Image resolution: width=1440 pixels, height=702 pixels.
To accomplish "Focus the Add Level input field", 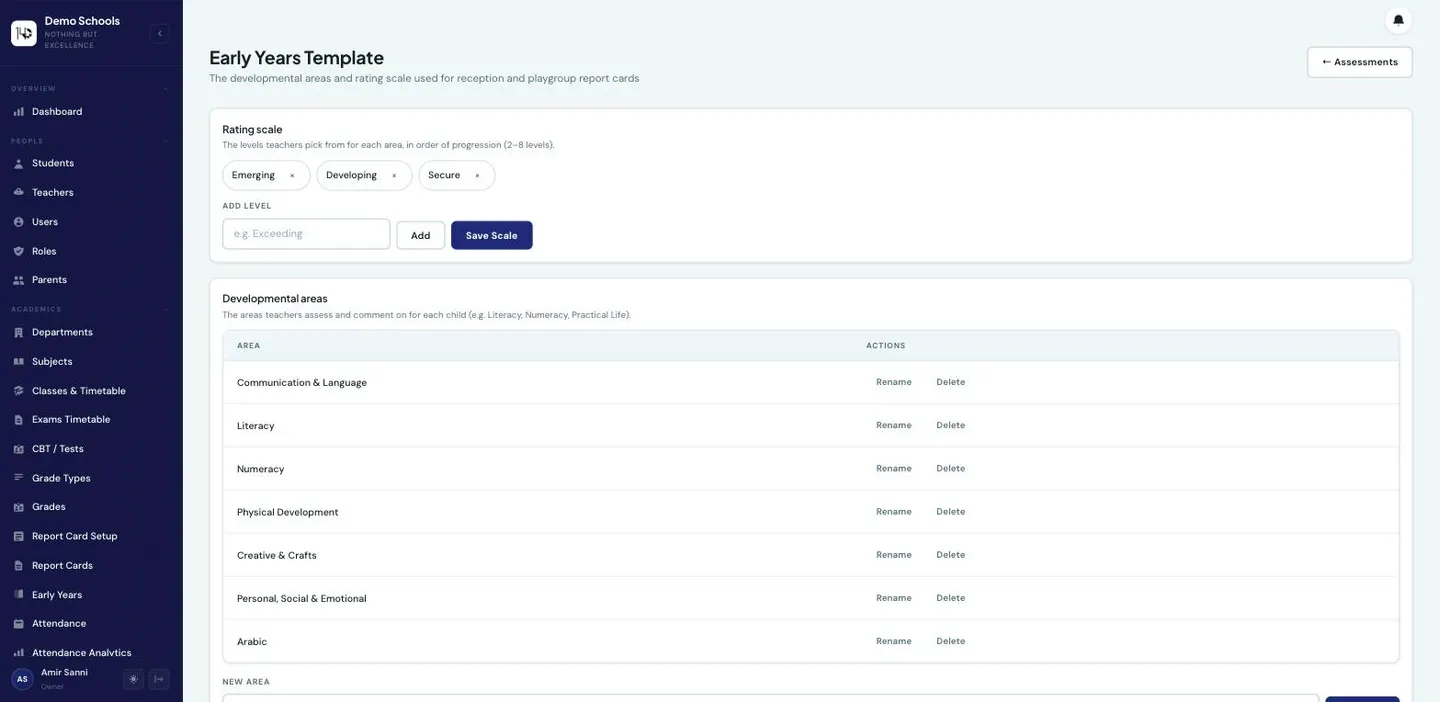I will click(306, 234).
